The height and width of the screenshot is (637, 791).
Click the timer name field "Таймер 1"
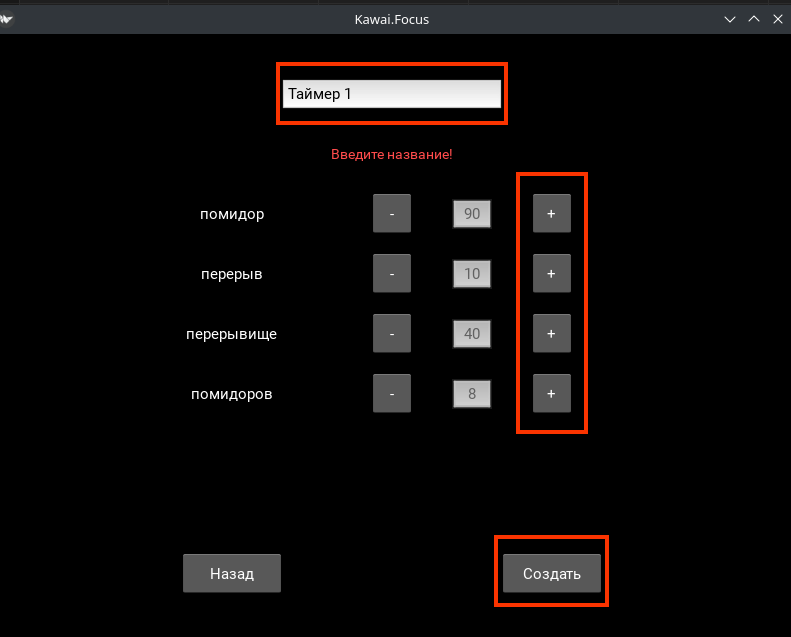[391, 94]
